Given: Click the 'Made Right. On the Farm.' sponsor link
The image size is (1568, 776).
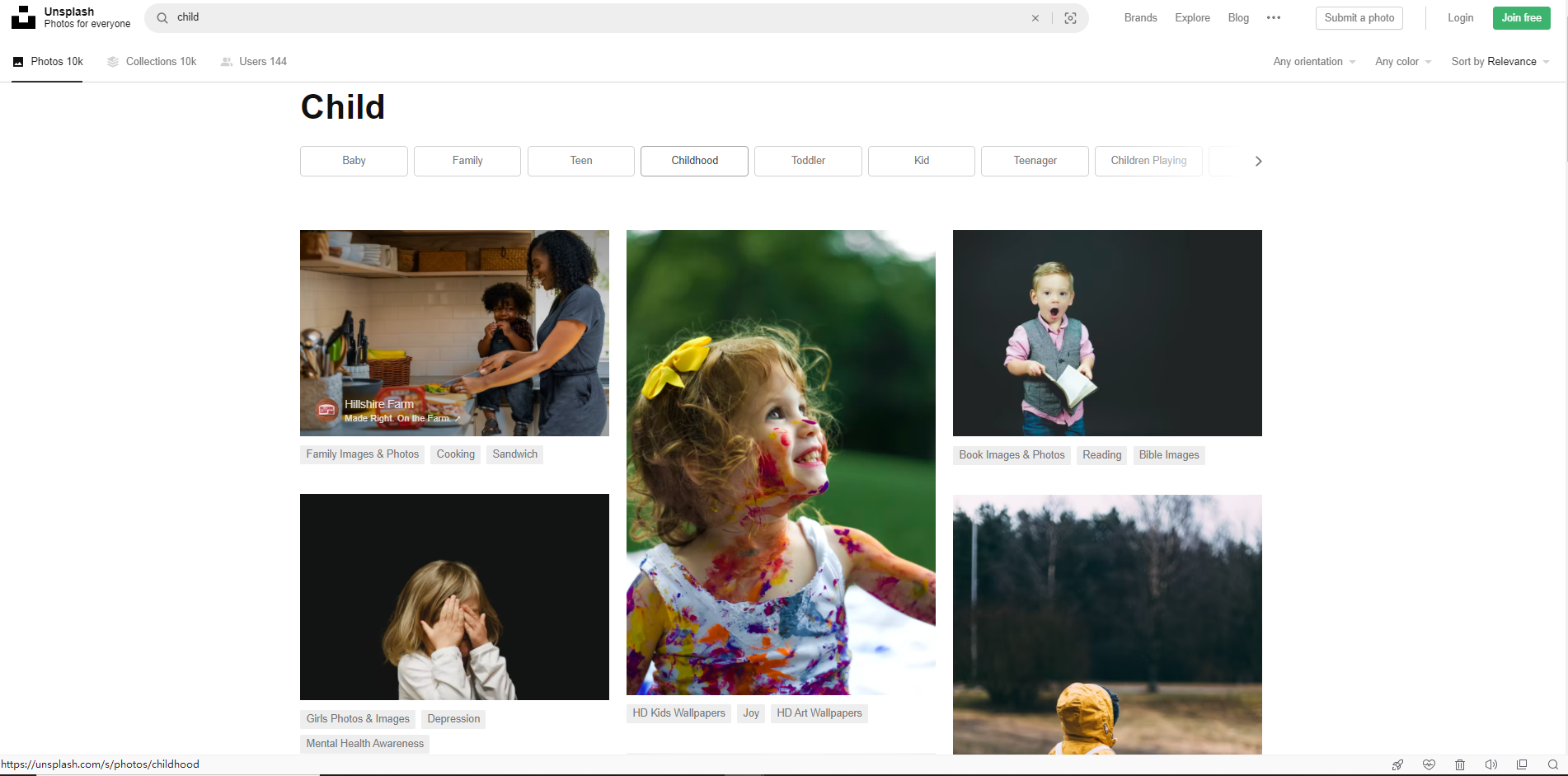Looking at the screenshot, I should coord(401,419).
